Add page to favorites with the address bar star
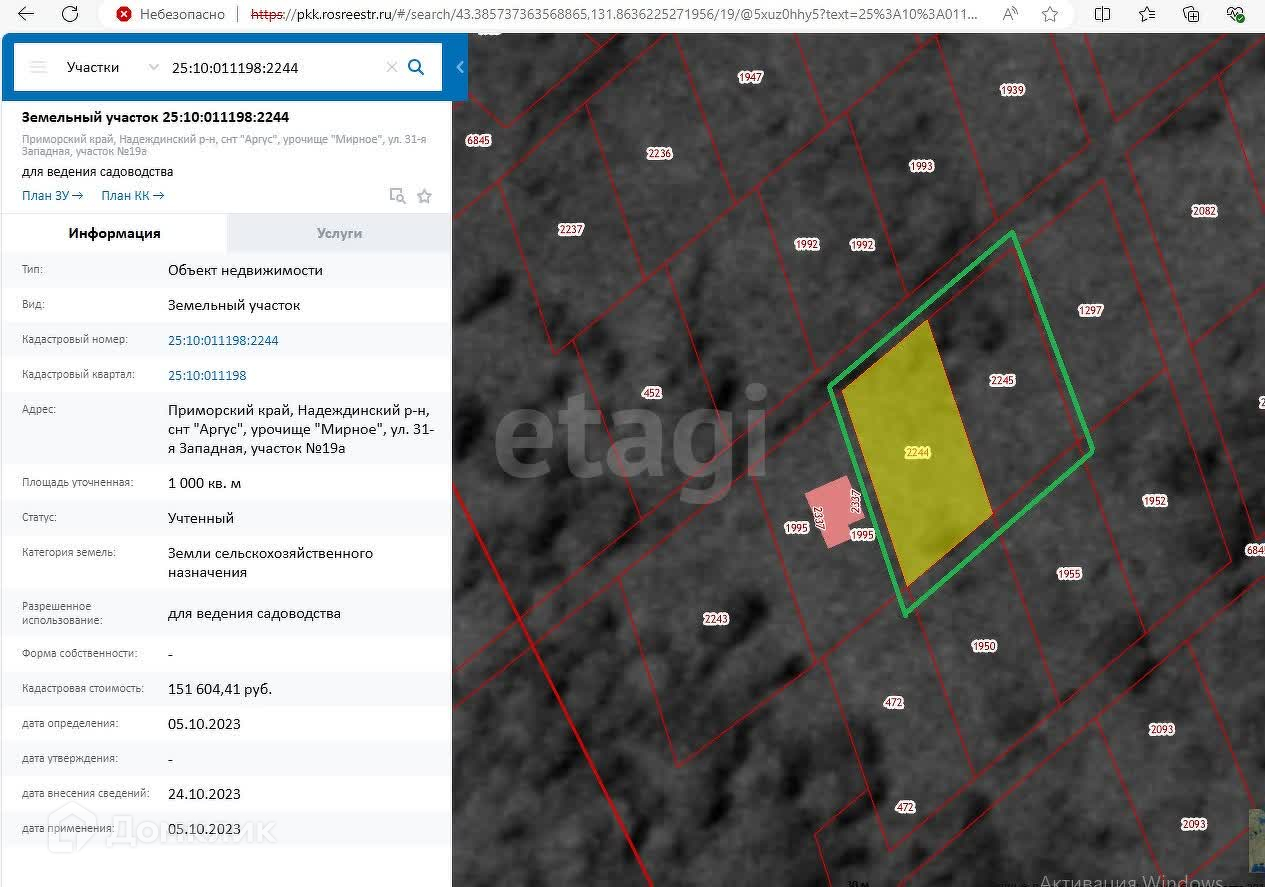The width and height of the screenshot is (1265, 887). point(1050,14)
